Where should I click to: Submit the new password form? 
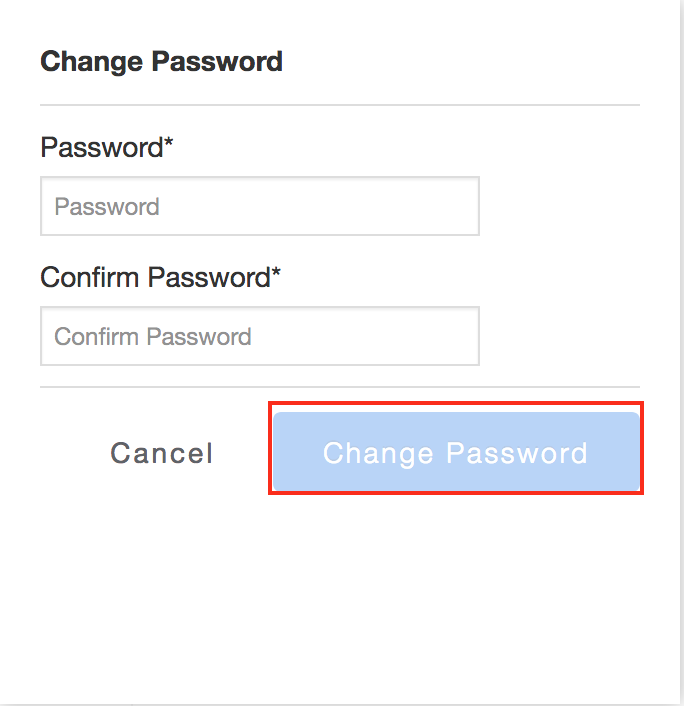(455, 452)
